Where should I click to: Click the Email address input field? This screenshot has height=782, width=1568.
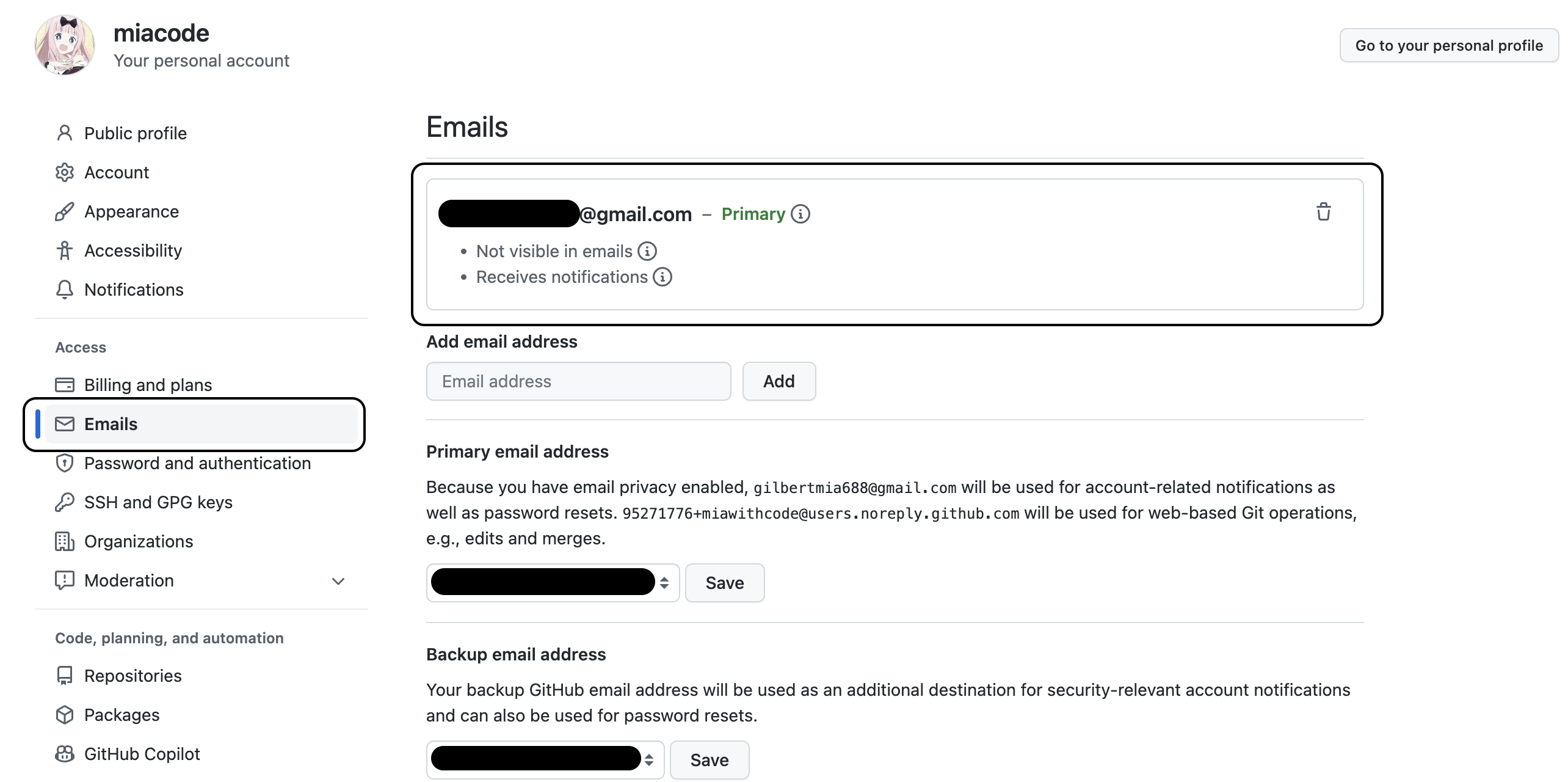(x=578, y=381)
